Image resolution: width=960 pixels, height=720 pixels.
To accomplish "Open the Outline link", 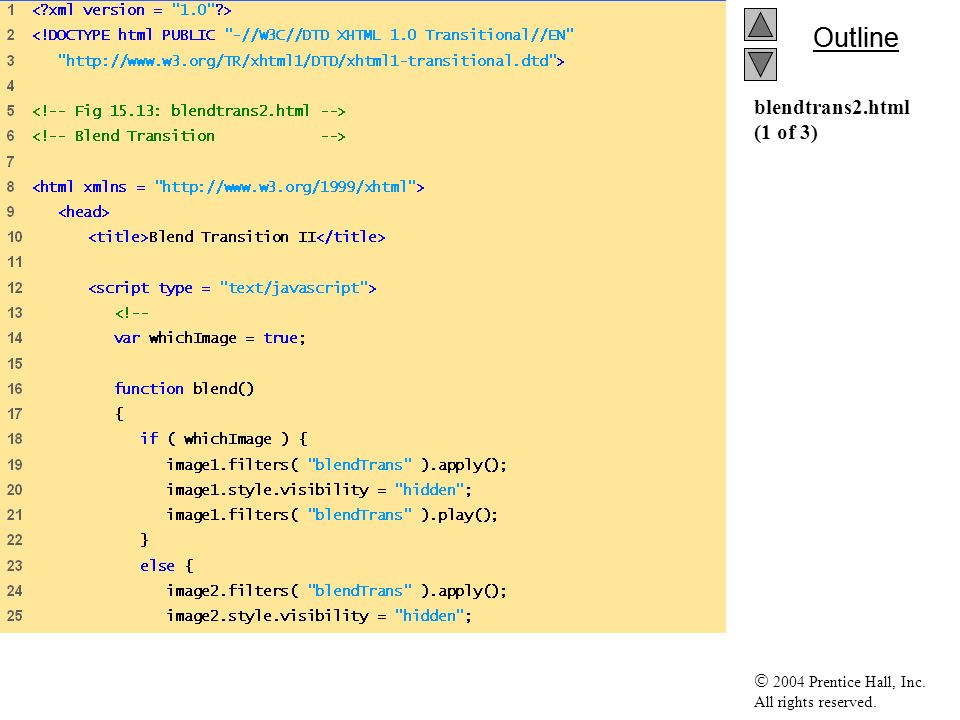I will pyautogui.click(x=855, y=38).
